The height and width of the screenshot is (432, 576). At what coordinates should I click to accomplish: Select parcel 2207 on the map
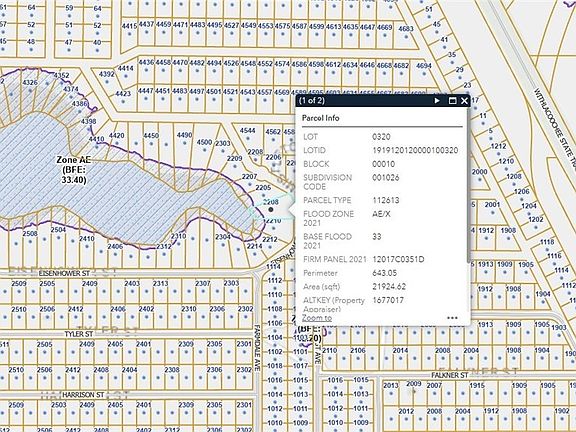[x=249, y=176]
